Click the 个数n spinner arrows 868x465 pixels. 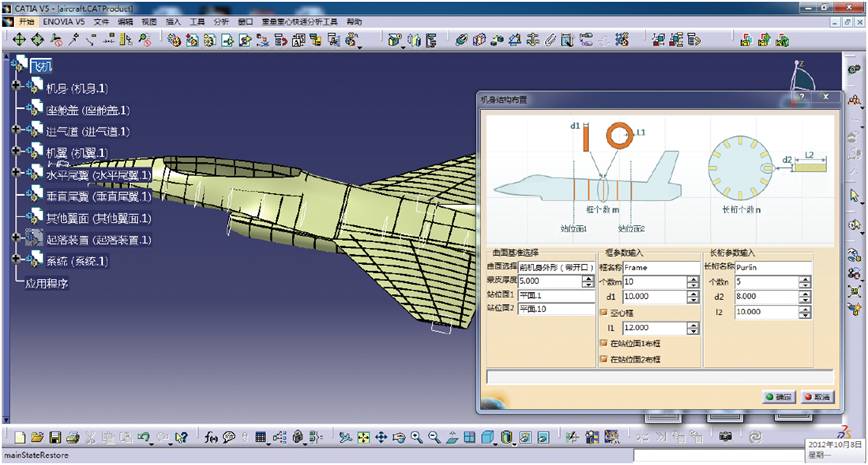point(805,282)
